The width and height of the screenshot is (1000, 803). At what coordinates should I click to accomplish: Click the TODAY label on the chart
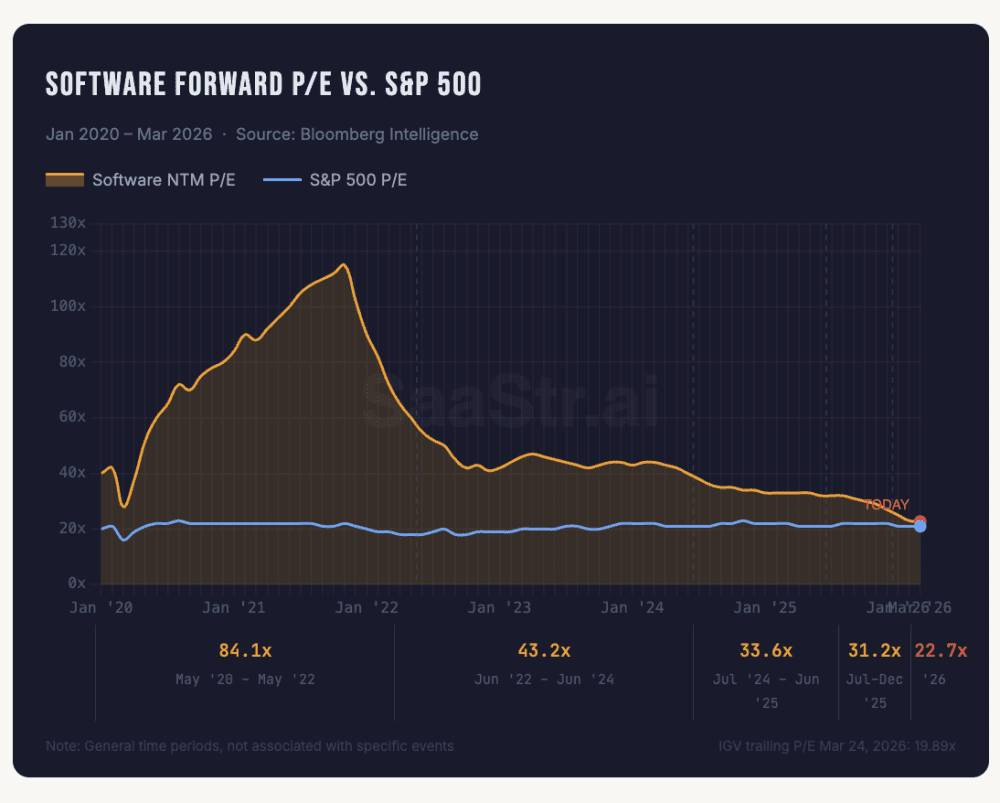886,505
